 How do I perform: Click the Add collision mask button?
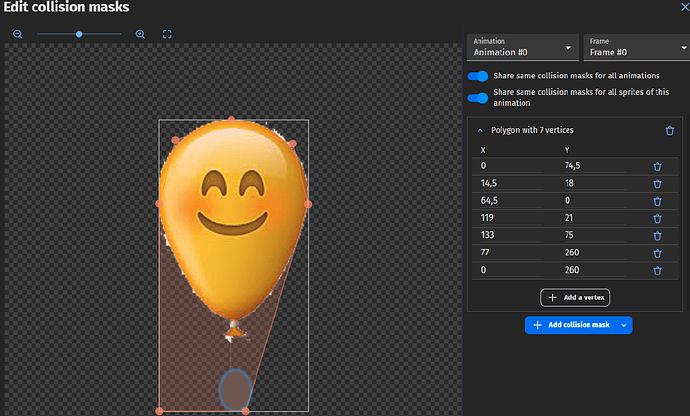[568, 325]
